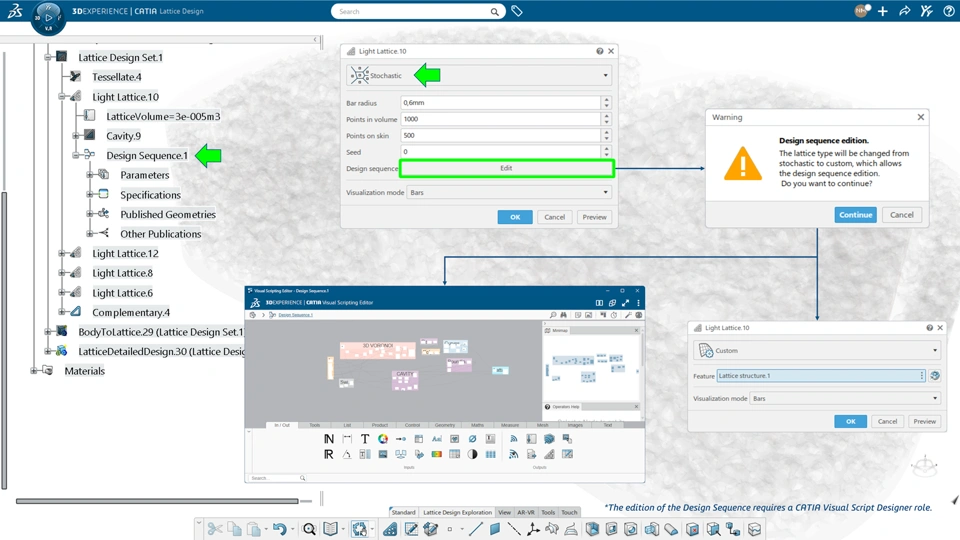Click the fullscreen arrows icon in the Visual Scripting Editor header

[625, 302]
